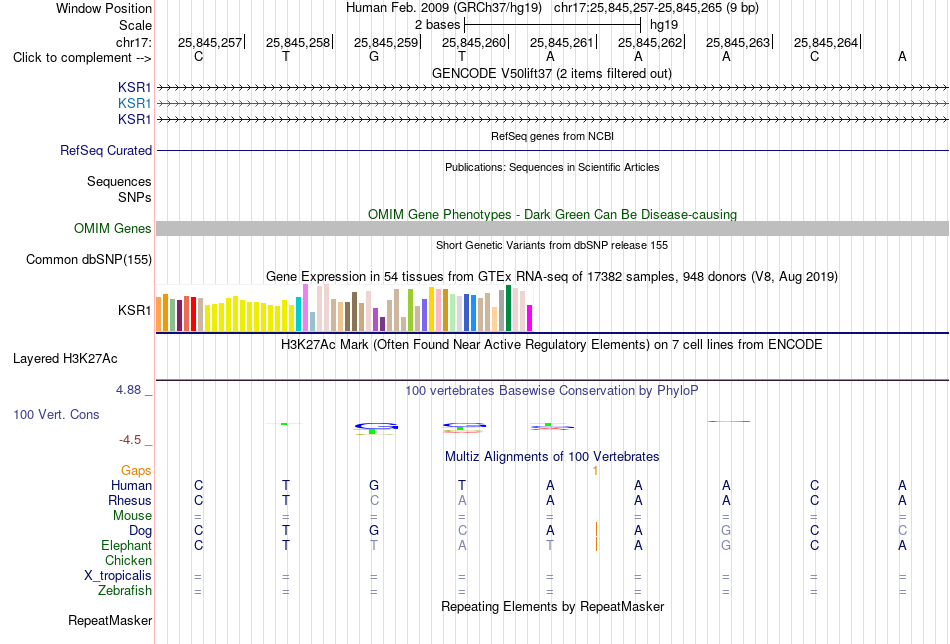Screen dimensions: 950x644
Task: Click the 100 Vert. Cons track label
Action: (x=56, y=414)
